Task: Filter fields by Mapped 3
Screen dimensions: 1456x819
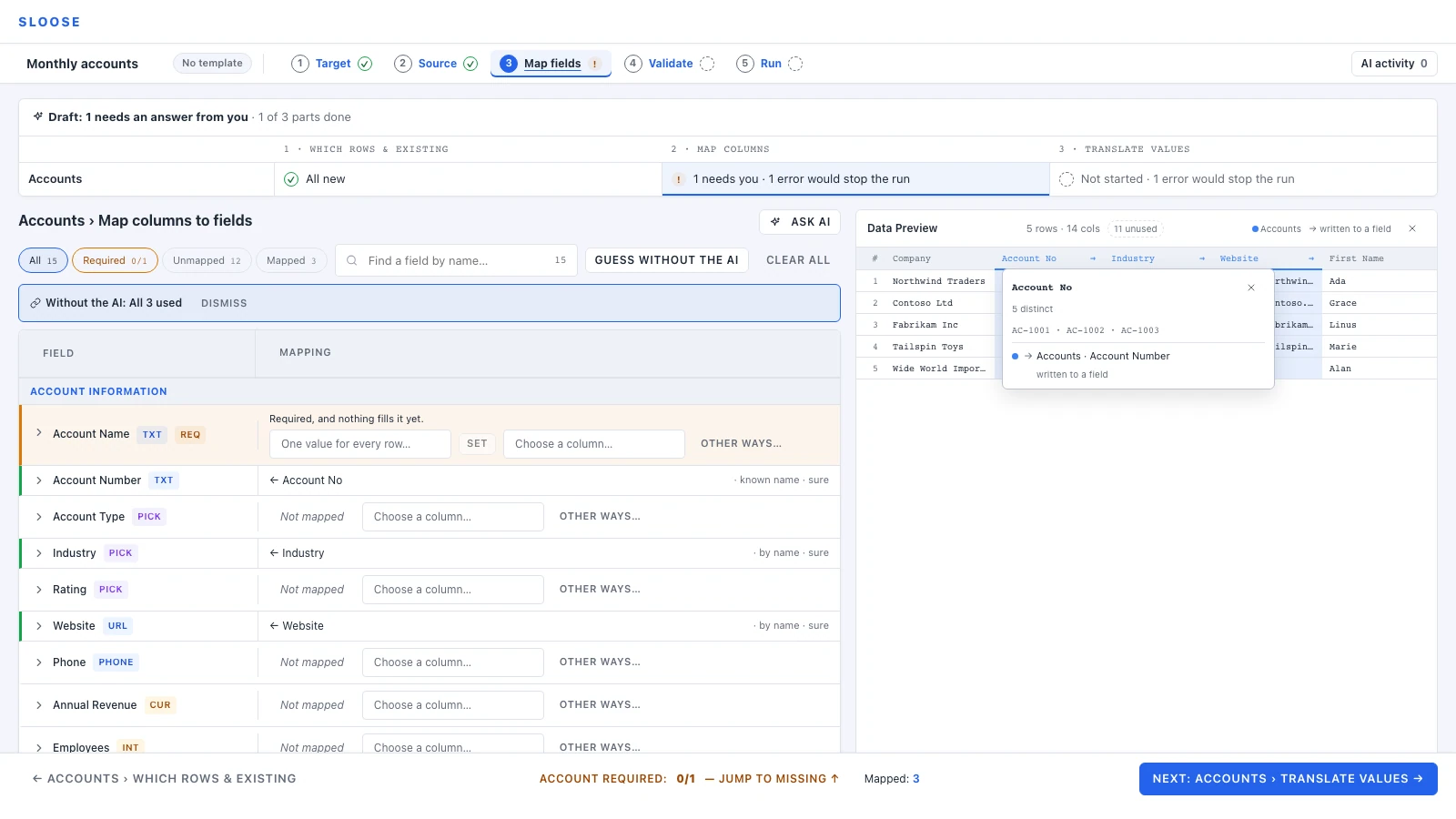Action: 291,260
